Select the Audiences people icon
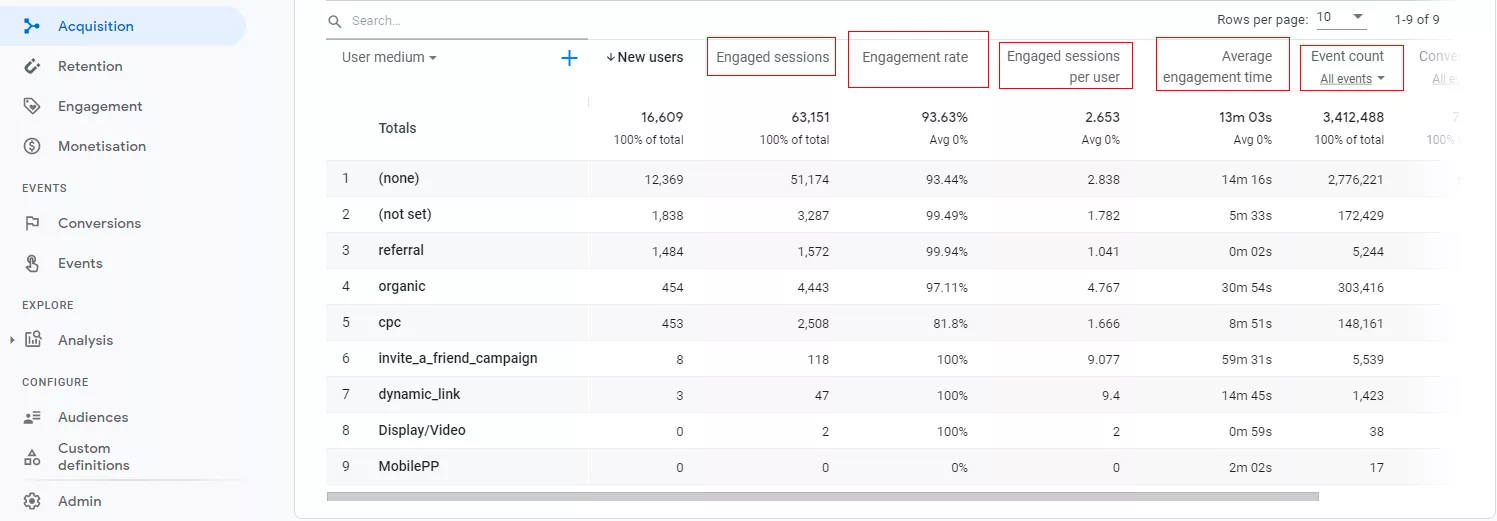1497x521 pixels. (x=32, y=417)
